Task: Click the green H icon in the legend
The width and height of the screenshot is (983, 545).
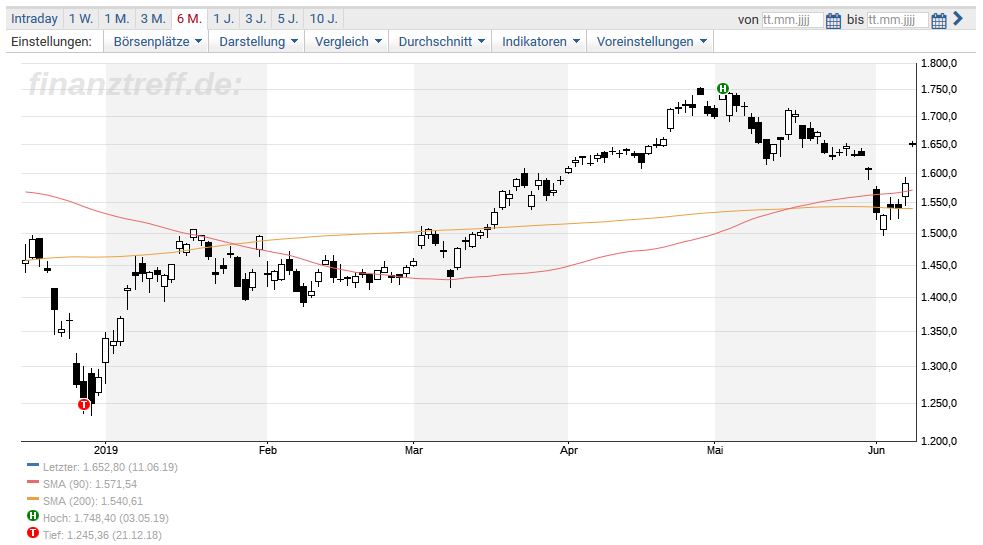Action: point(33,516)
